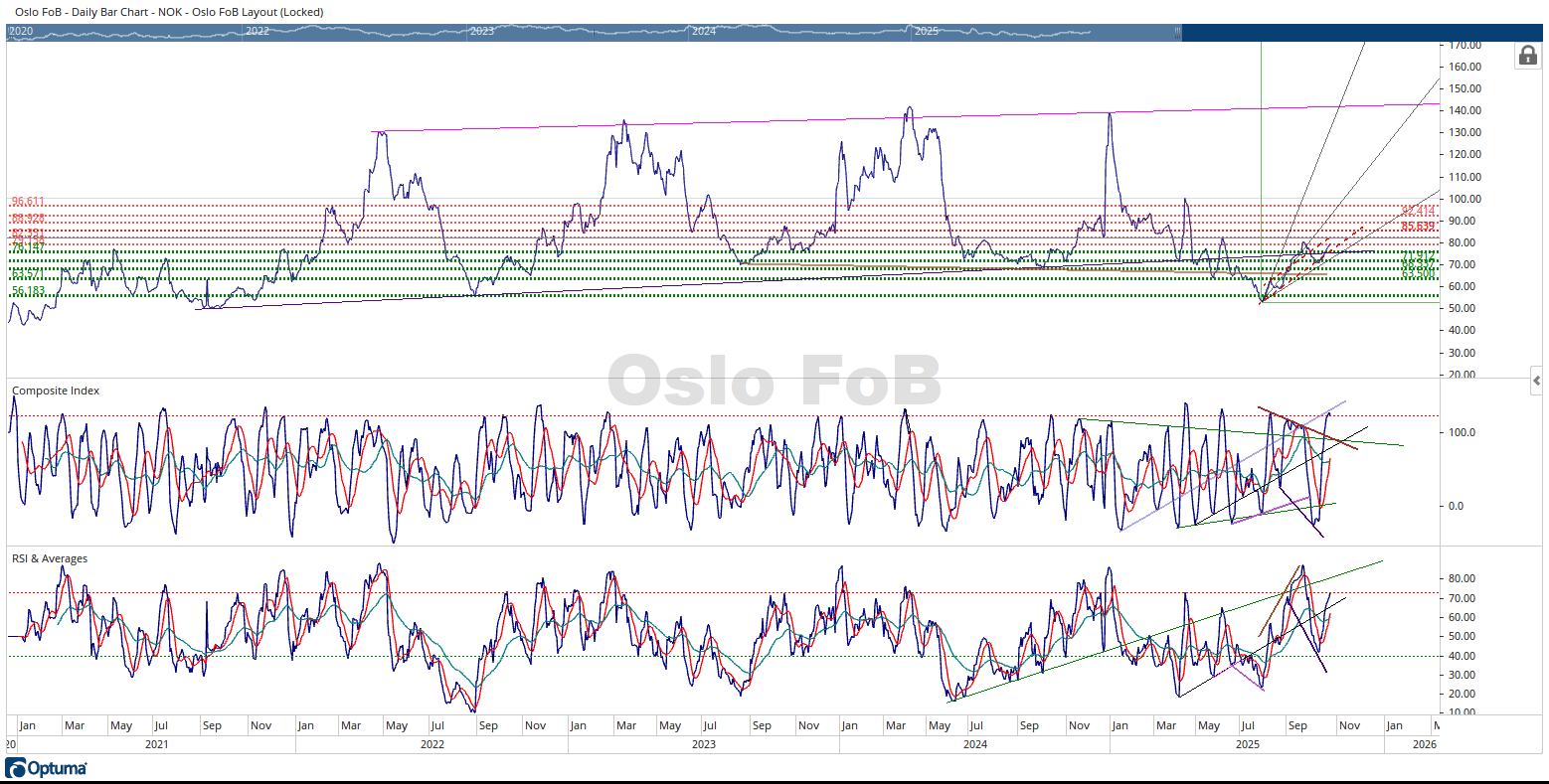The image size is (1549, 784).
Task: Click 2024 in the top overview strip
Action: (x=704, y=32)
